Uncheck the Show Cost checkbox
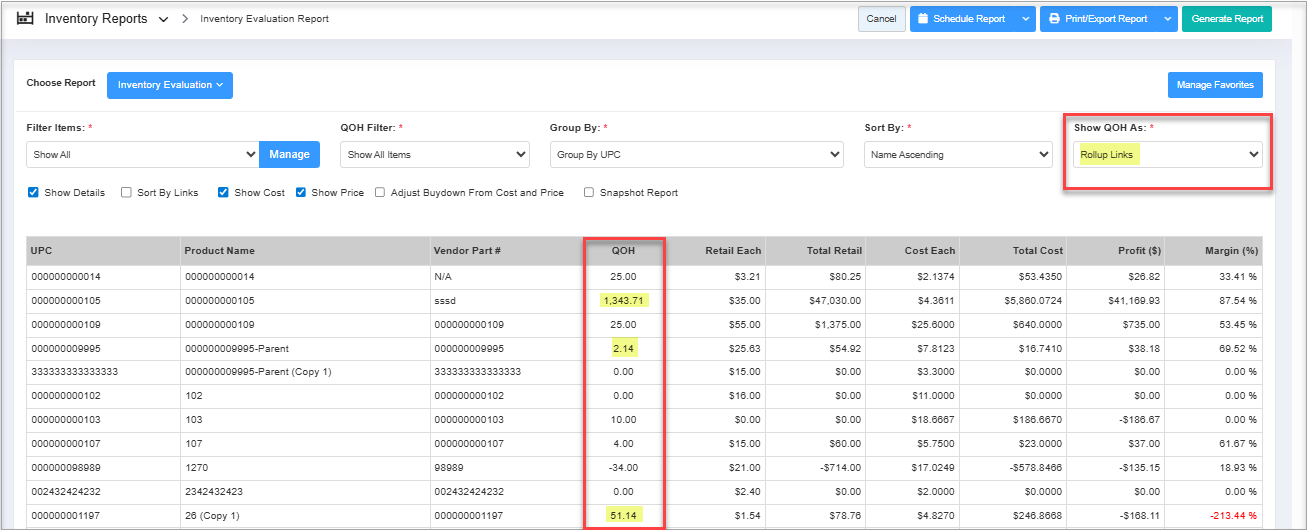 (x=224, y=193)
